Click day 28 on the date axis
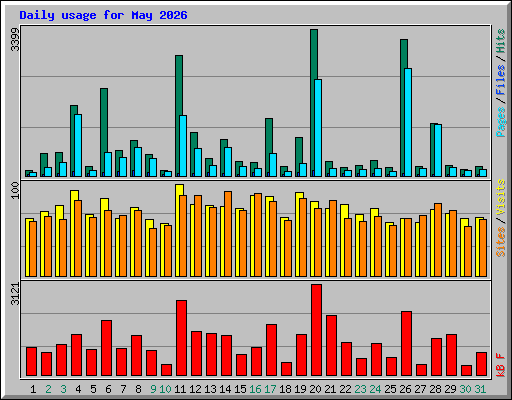The width and height of the screenshot is (512, 400). point(435,389)
